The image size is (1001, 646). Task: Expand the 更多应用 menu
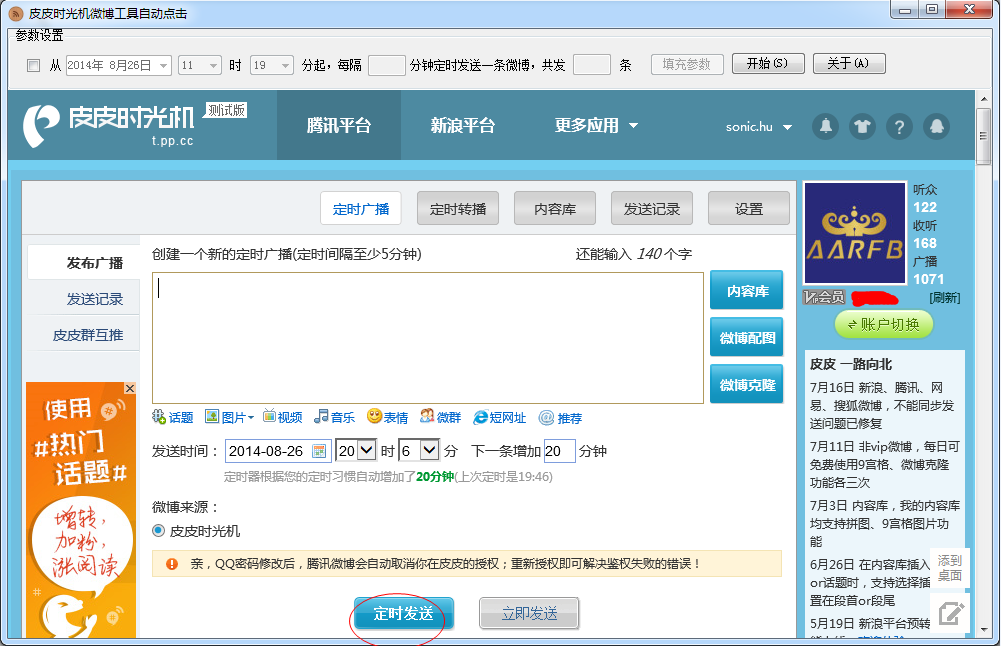(x=596, y=126)
